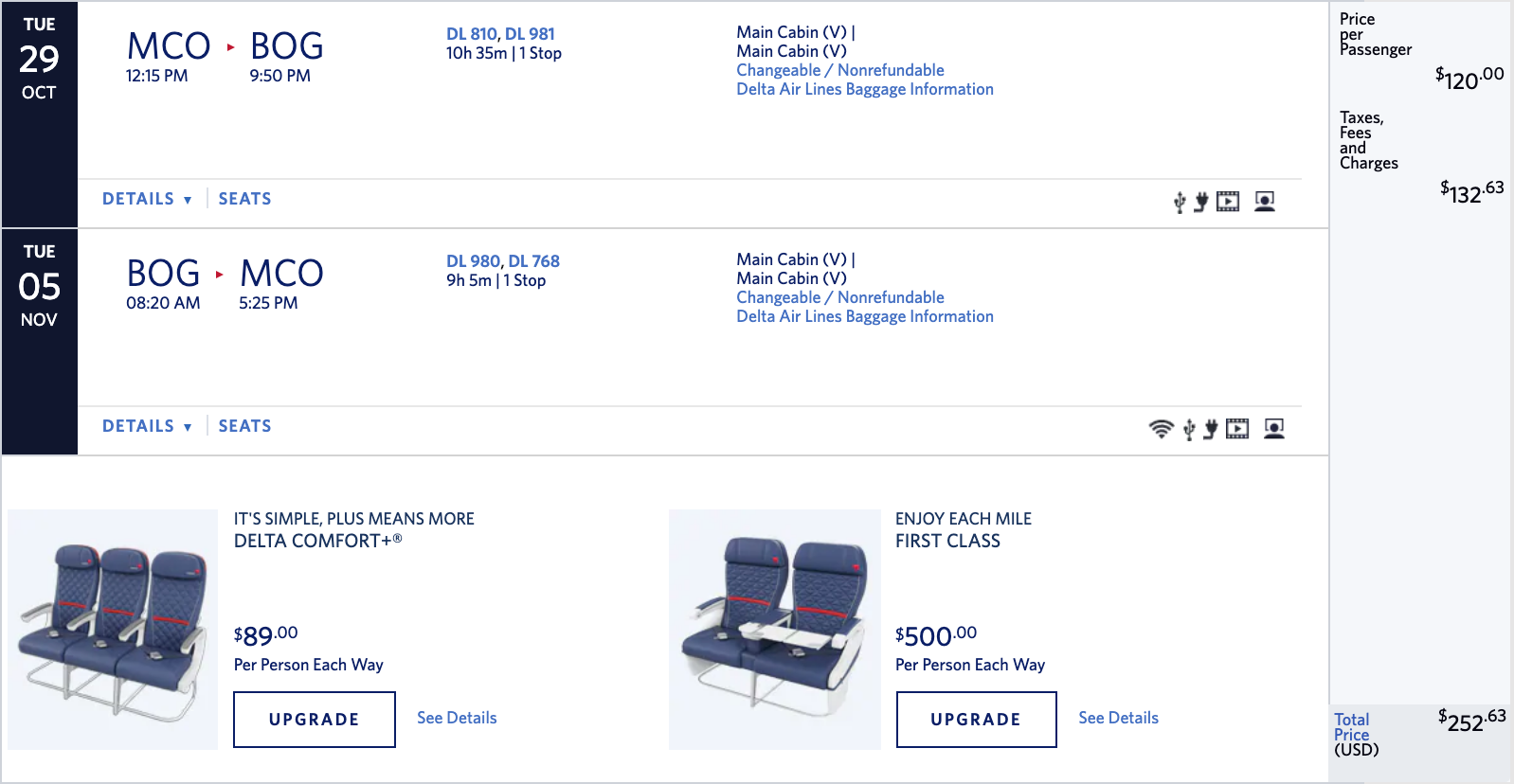Click video entertainment icon on the MCO to BOG flight
Image resolution: width=1514 pixels, height=784 pixels.
(x=1228, y=202)
